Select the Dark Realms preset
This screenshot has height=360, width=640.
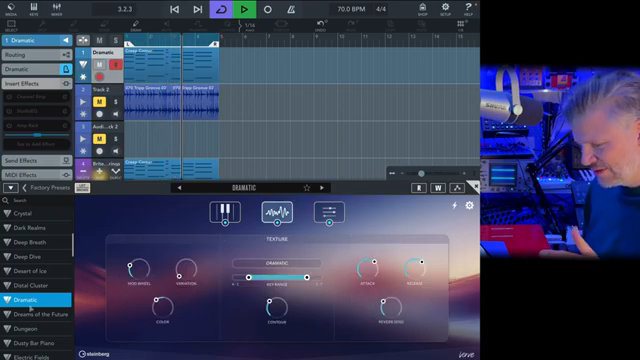click(x=36, y=228)
